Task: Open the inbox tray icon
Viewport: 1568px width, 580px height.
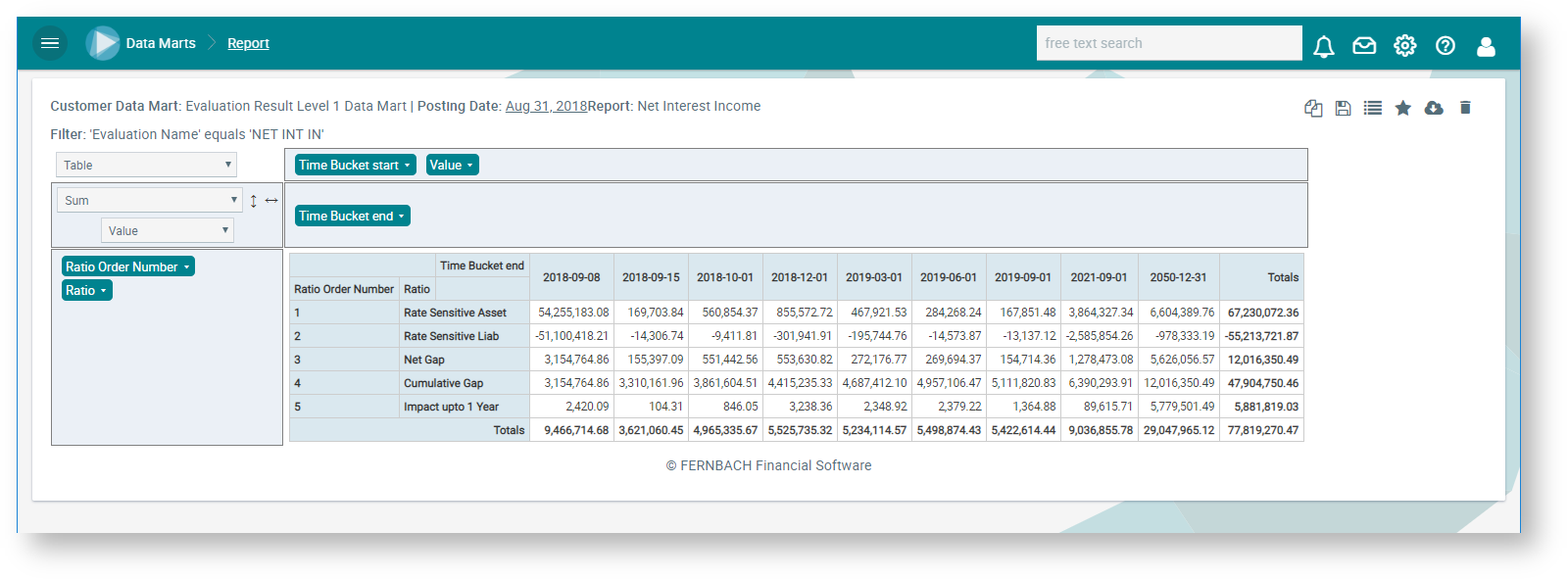Action: click(x=1364, y=46)
